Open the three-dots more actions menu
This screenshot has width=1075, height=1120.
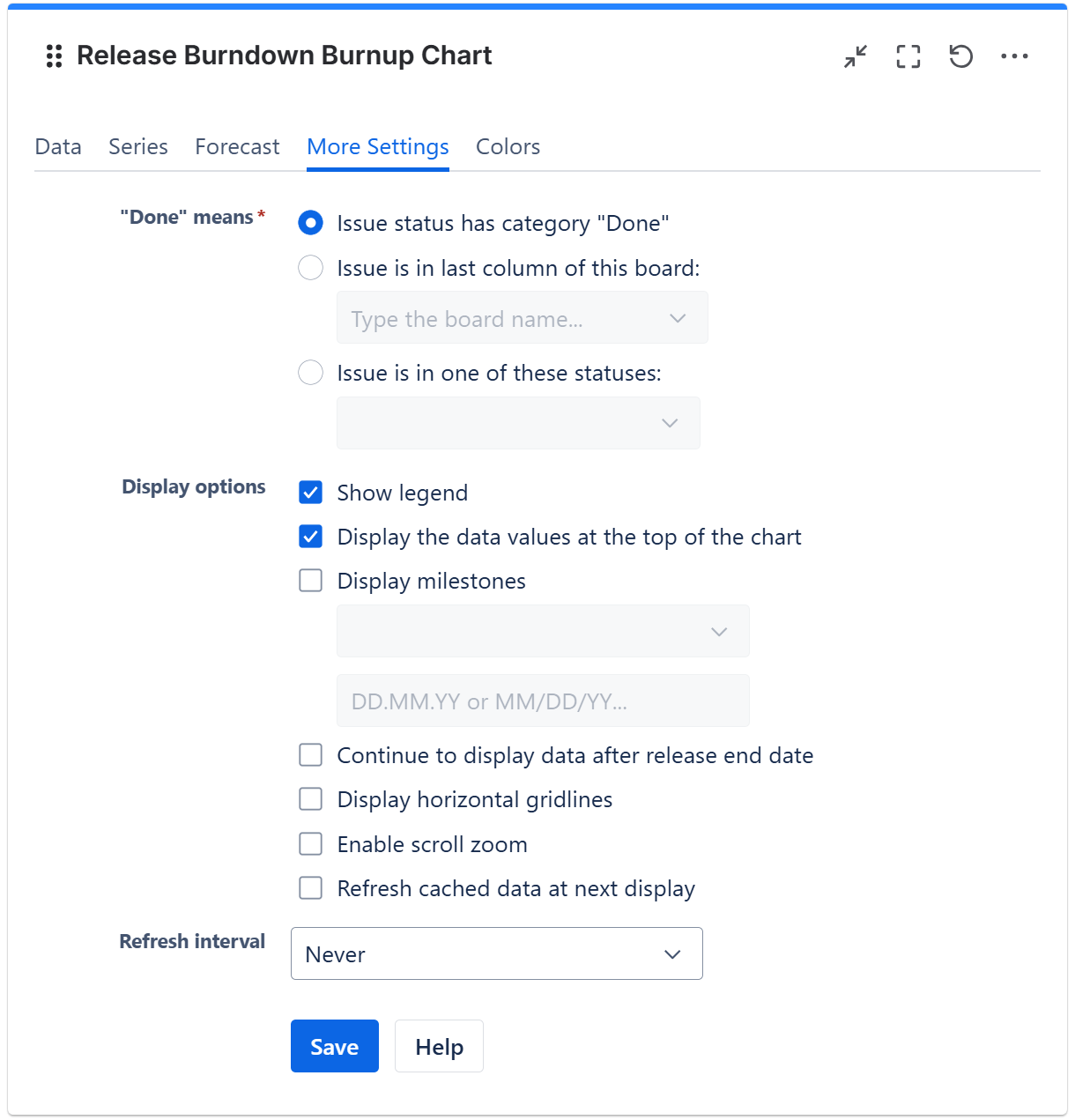(x=1014, y=56)
